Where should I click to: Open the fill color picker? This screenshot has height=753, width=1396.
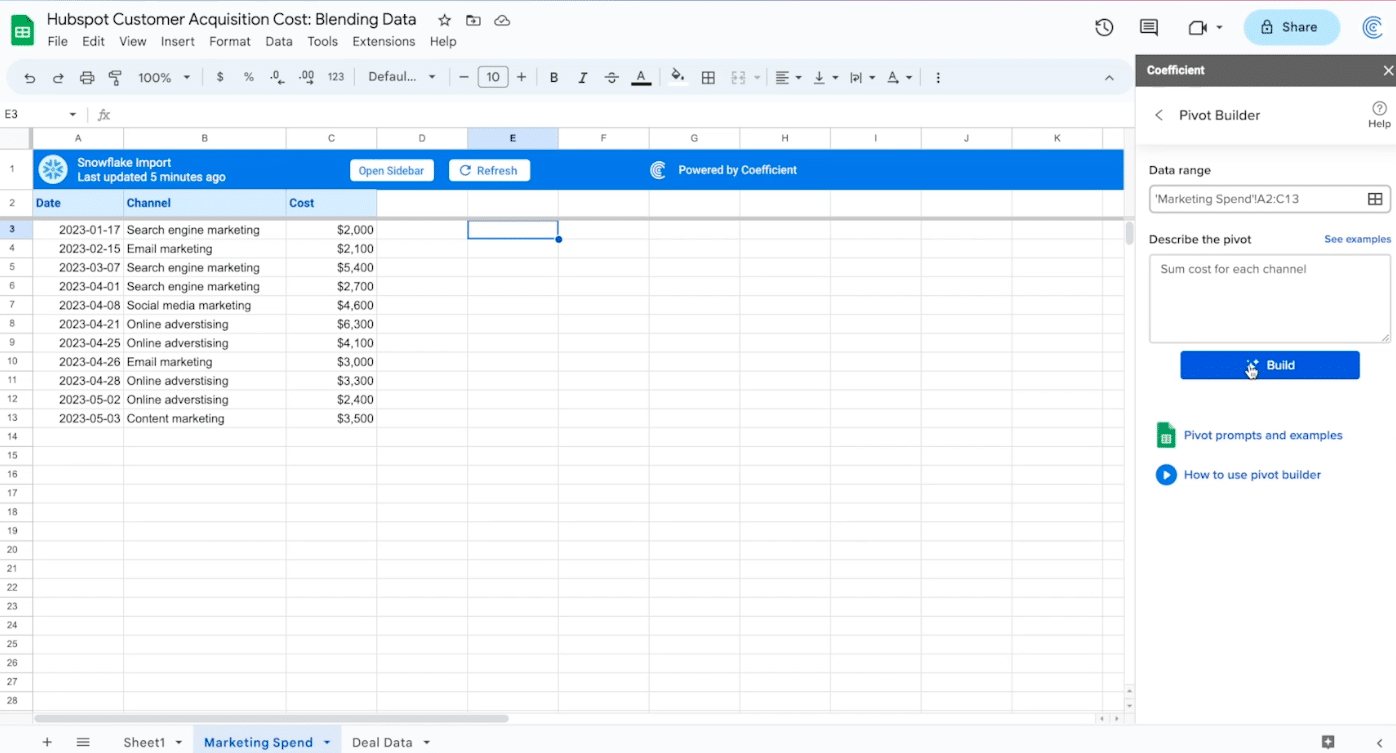(x=678, y=77)
